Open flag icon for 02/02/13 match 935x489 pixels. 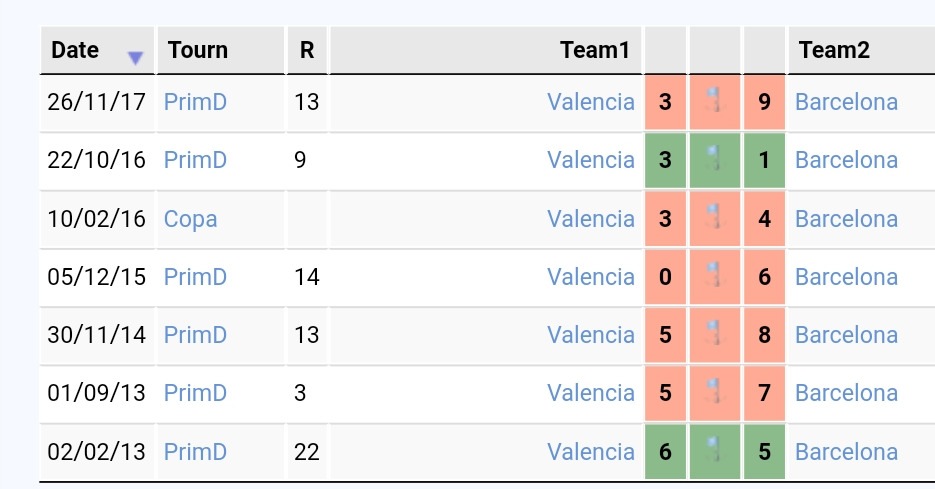coord(714,450)
